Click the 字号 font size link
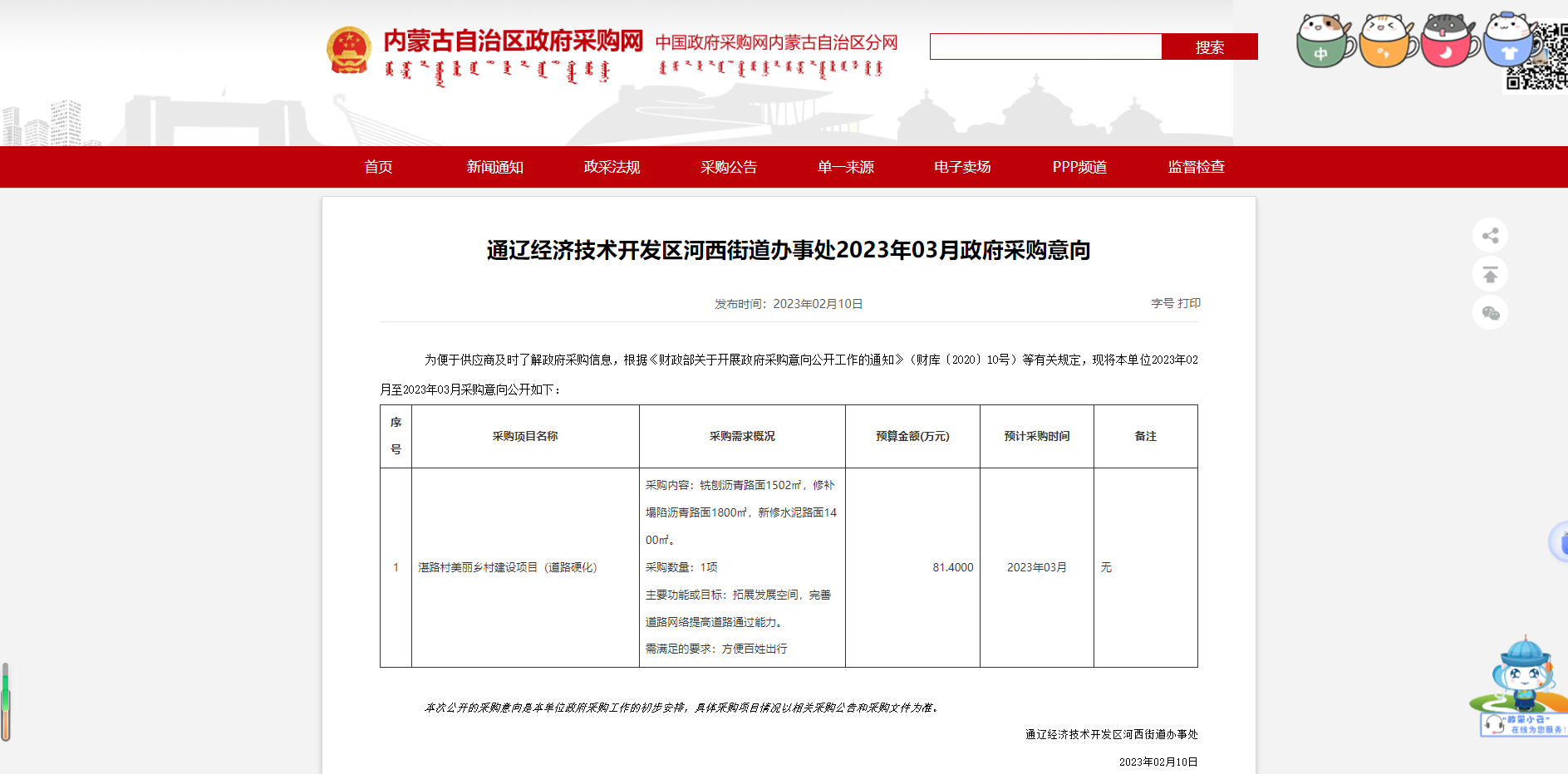Screen dimensions: 1568x774 click(x=1162, y=303)
